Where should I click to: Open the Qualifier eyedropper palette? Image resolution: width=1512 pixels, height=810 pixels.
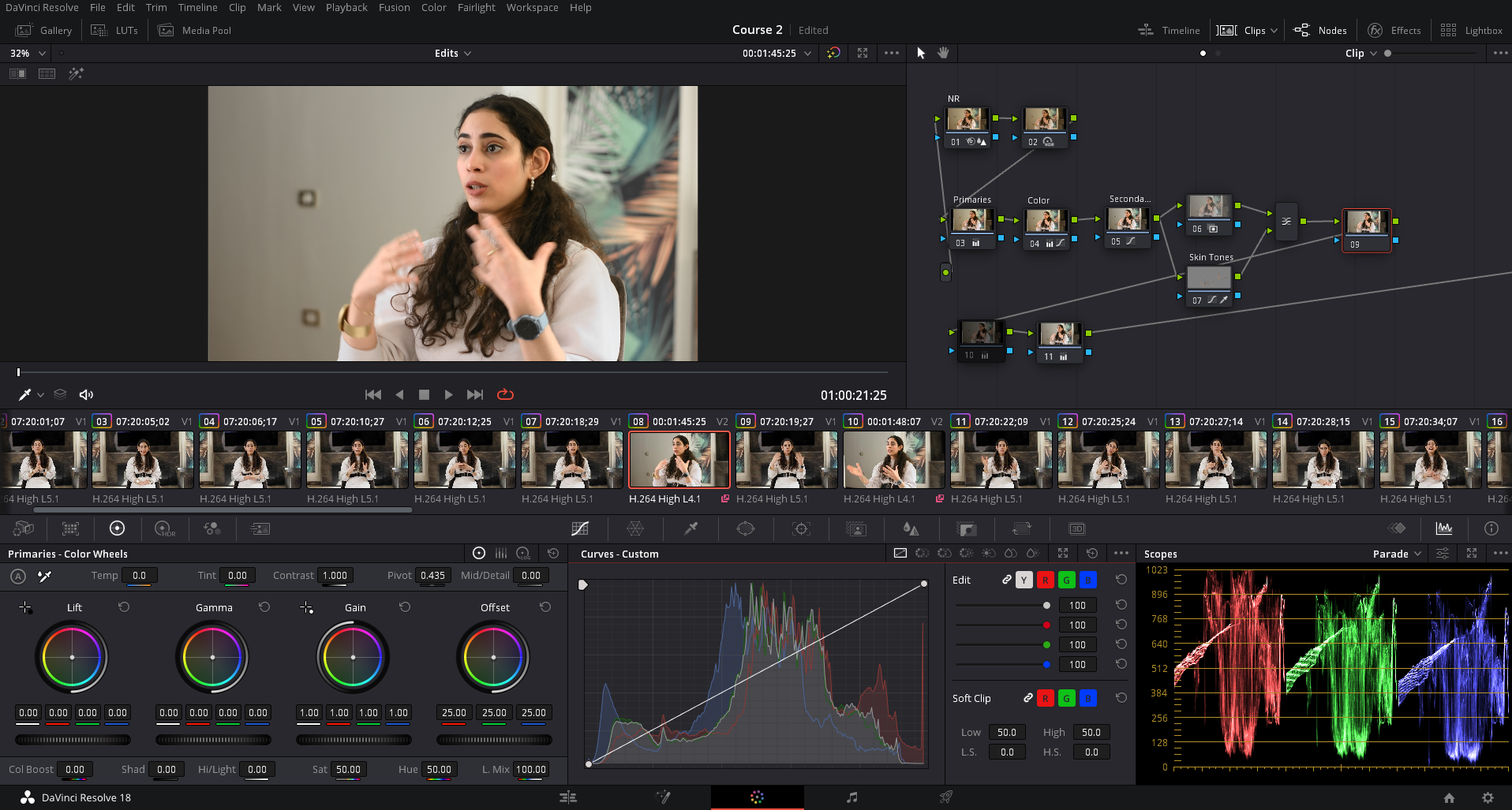(691, 528)
